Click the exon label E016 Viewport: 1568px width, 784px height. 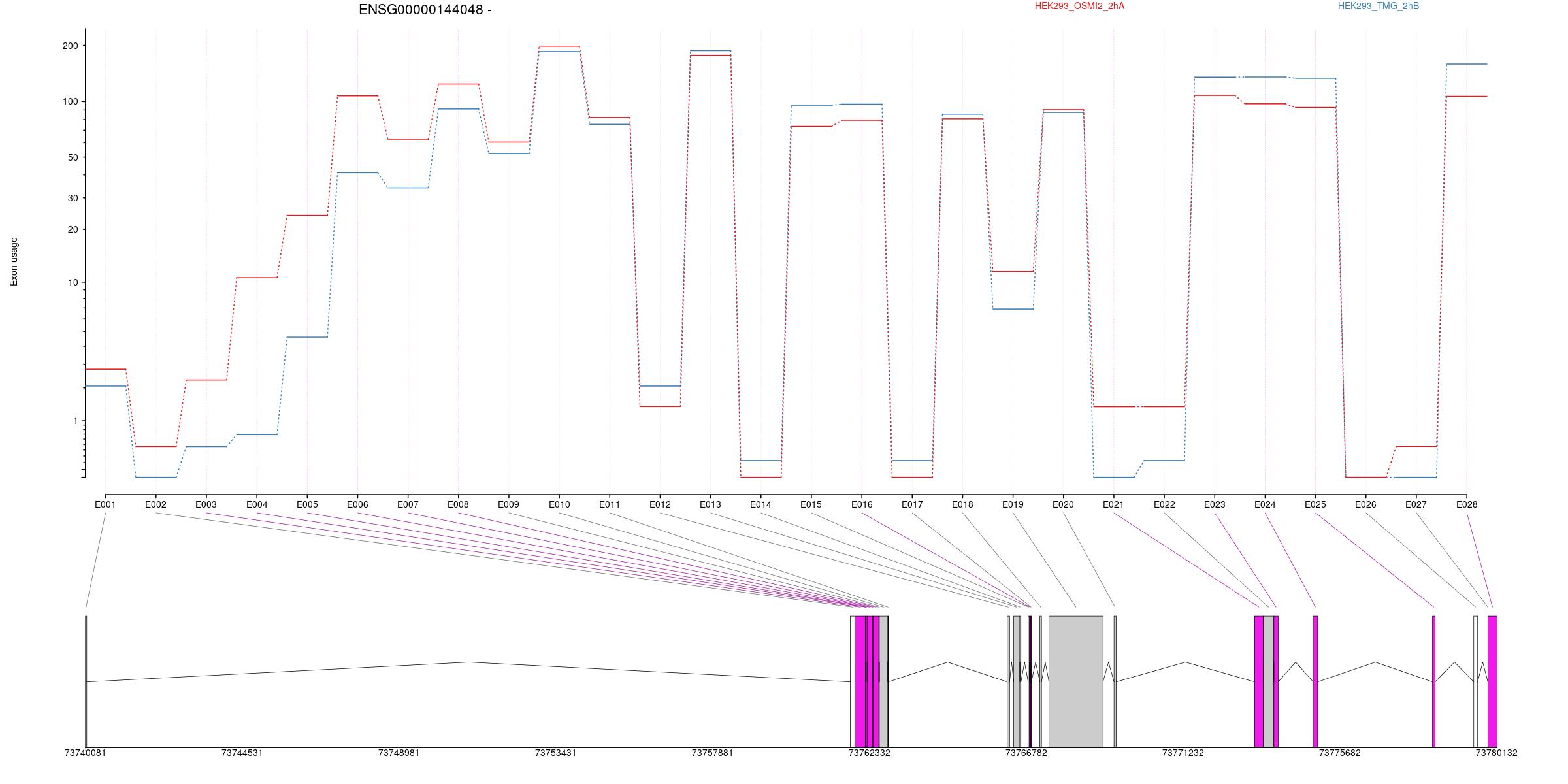pos(862,504)
